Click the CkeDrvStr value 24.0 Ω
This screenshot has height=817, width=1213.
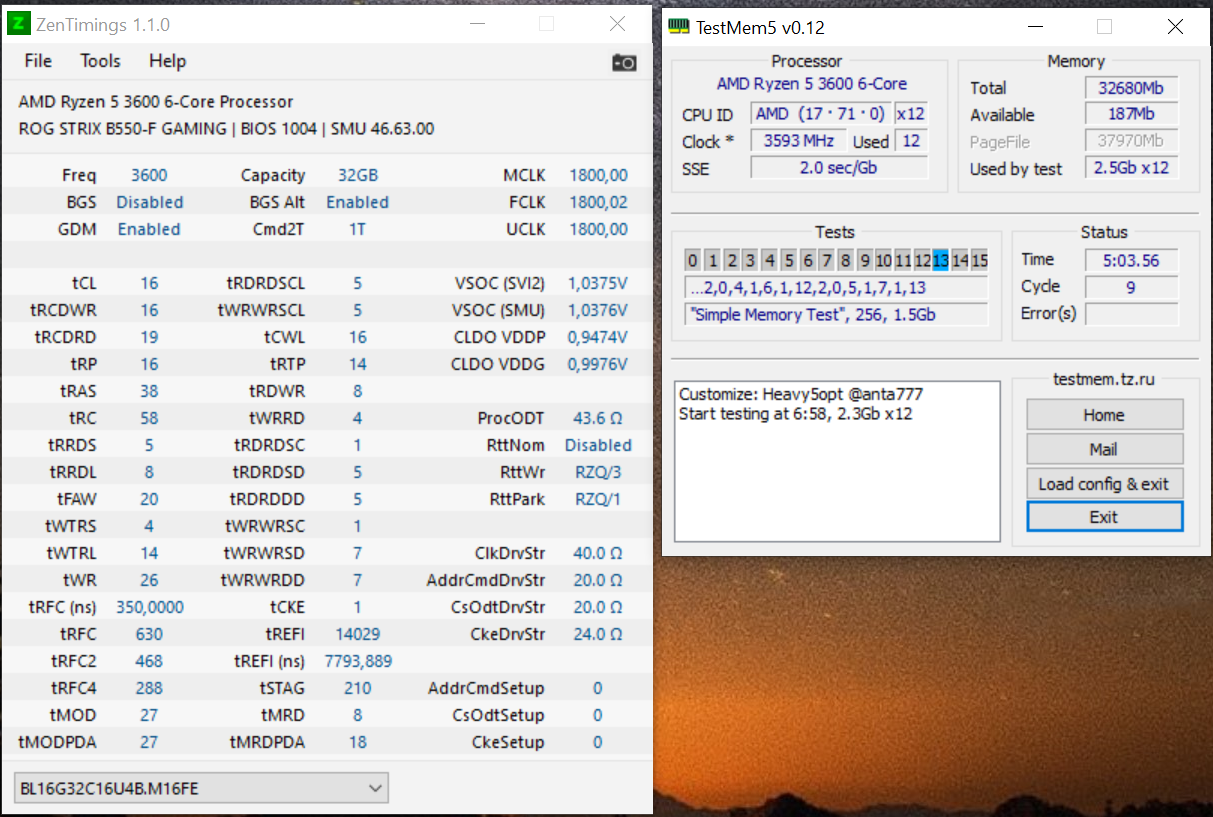598,634
